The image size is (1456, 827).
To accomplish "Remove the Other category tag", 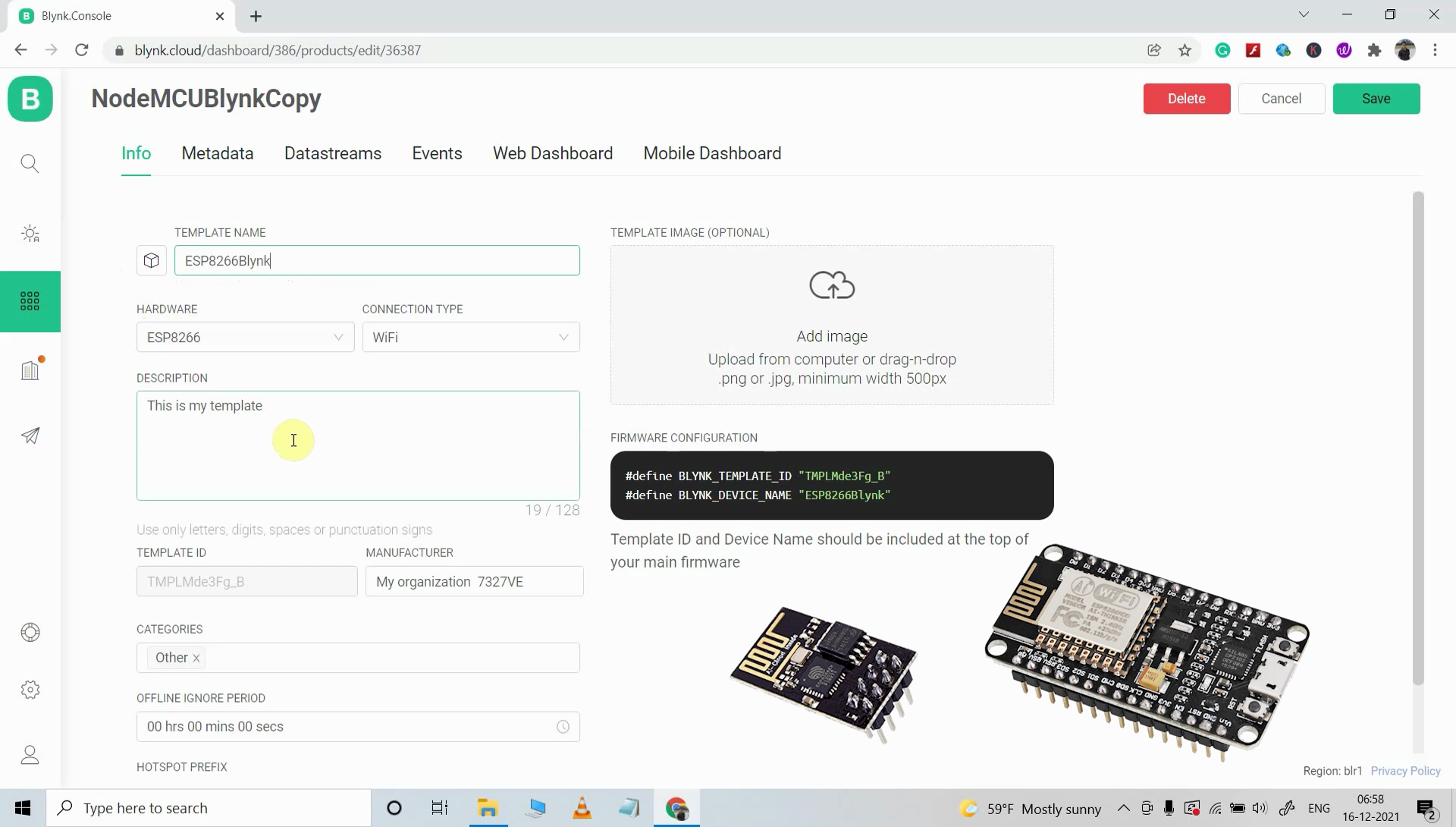I will click(197, 657).
